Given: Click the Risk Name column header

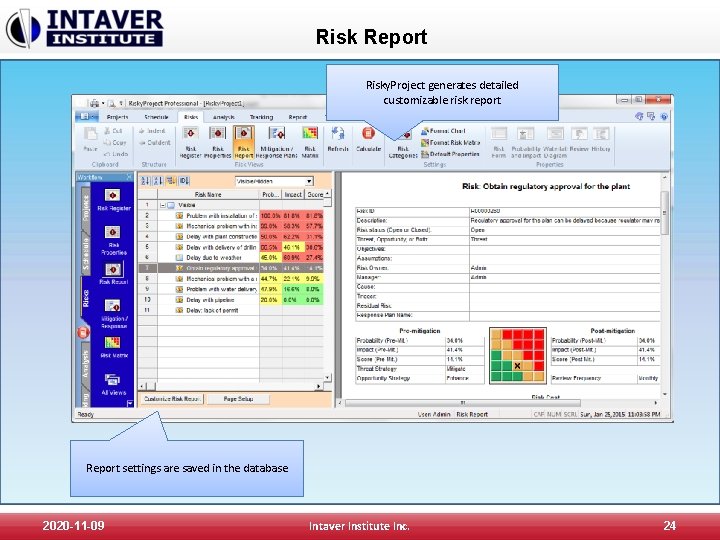Looking at the screenshot, I should [x=208, y=195].
